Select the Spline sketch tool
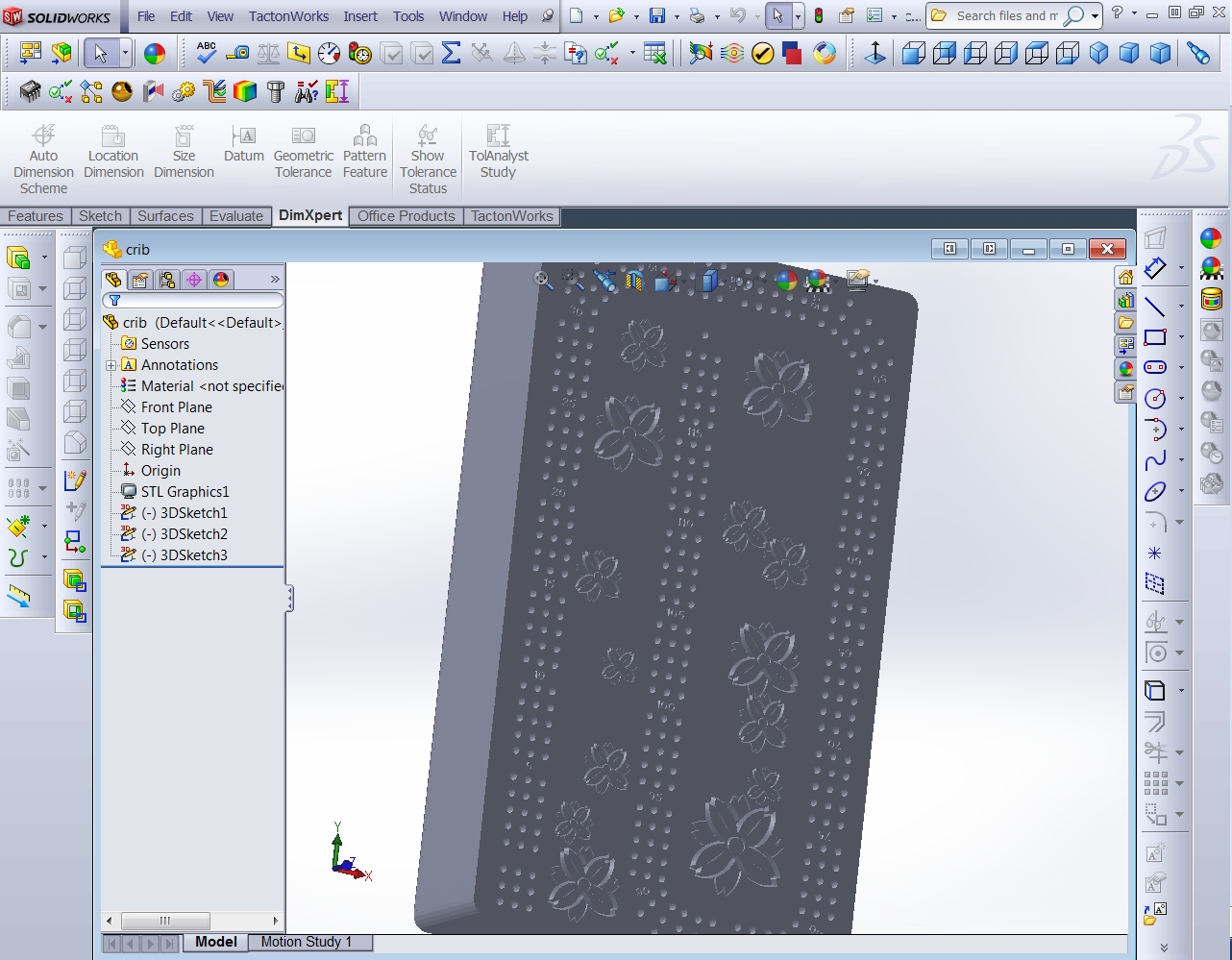The image size is (1232, 960). (1156, 458)
